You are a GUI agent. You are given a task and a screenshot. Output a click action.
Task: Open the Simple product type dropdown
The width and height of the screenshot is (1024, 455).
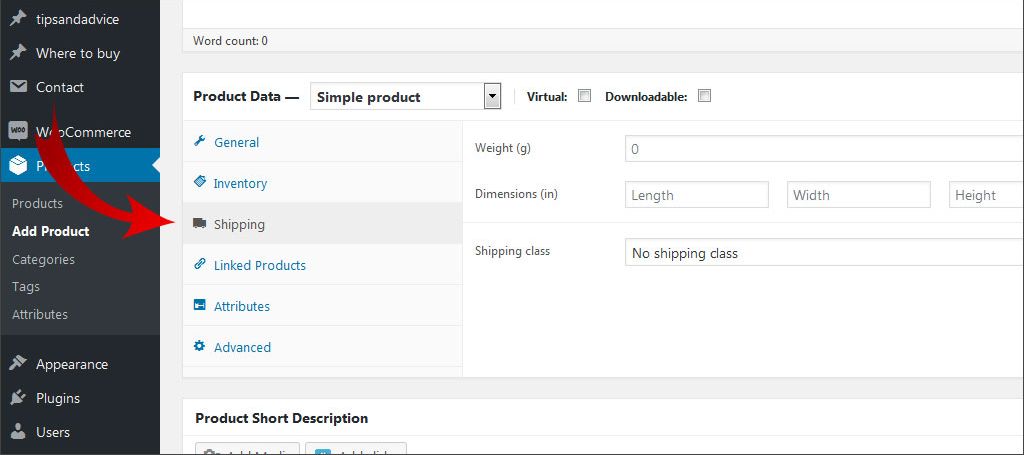click(x=405, y=97)
